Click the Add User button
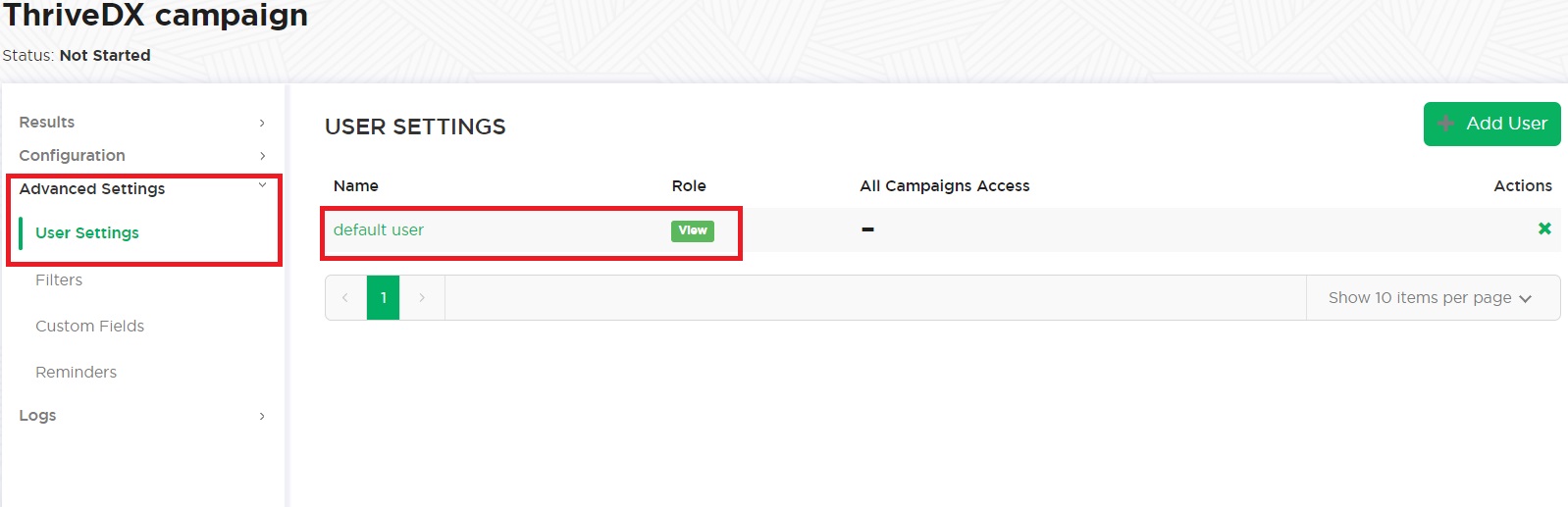This screenshot has width=1568, height=507. coord(1491,124)
